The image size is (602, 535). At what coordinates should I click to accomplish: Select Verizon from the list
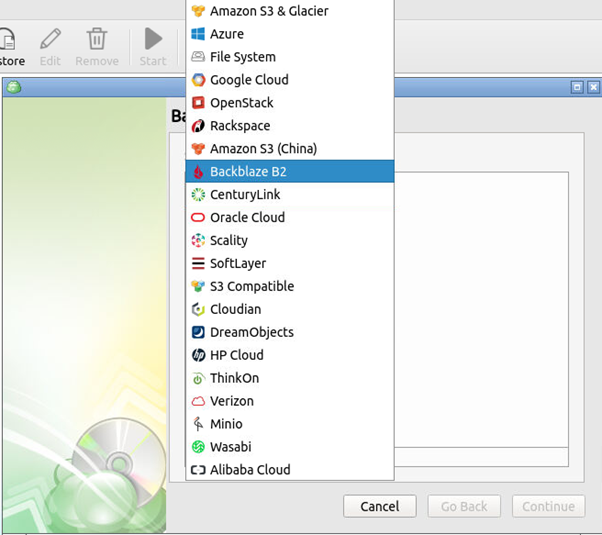[x=290, y=401]
